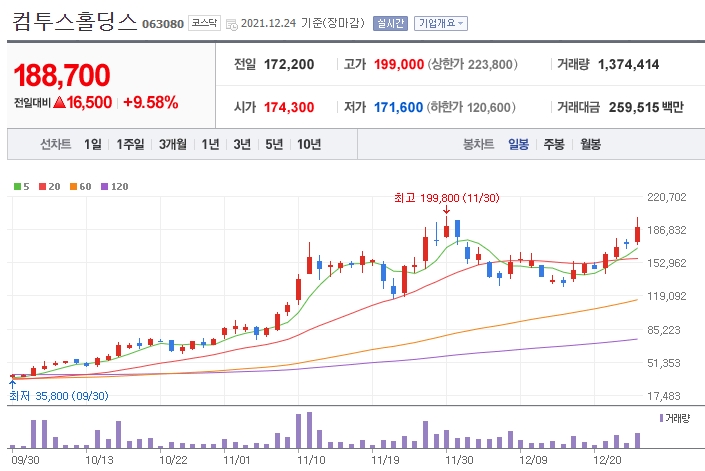This screenshot has width=705, height=471.
Task: Click the stock code 063080
Action: tap(163, 24)
